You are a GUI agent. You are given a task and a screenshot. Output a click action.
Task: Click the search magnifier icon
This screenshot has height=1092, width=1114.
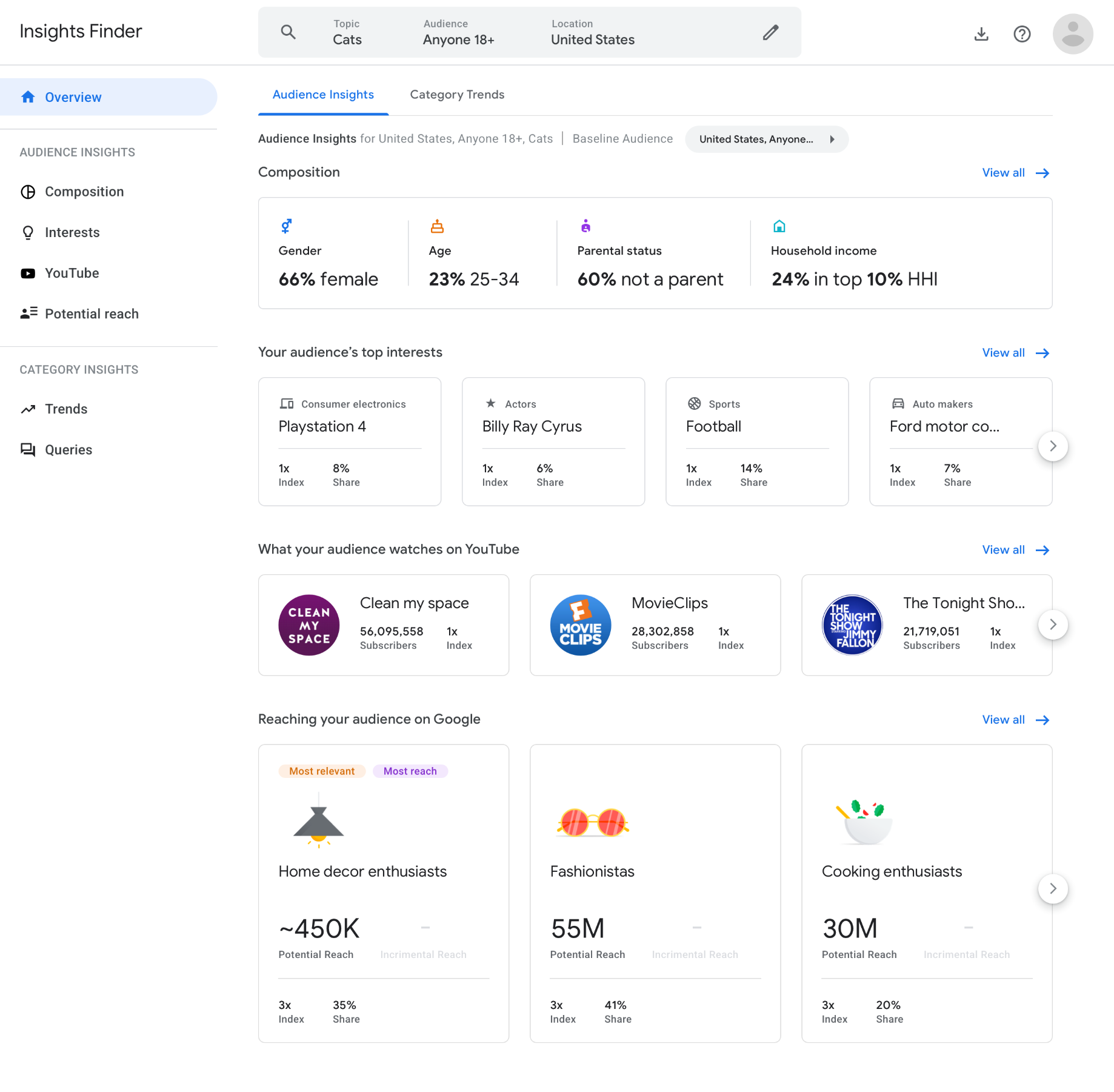(x=289, y=32)
